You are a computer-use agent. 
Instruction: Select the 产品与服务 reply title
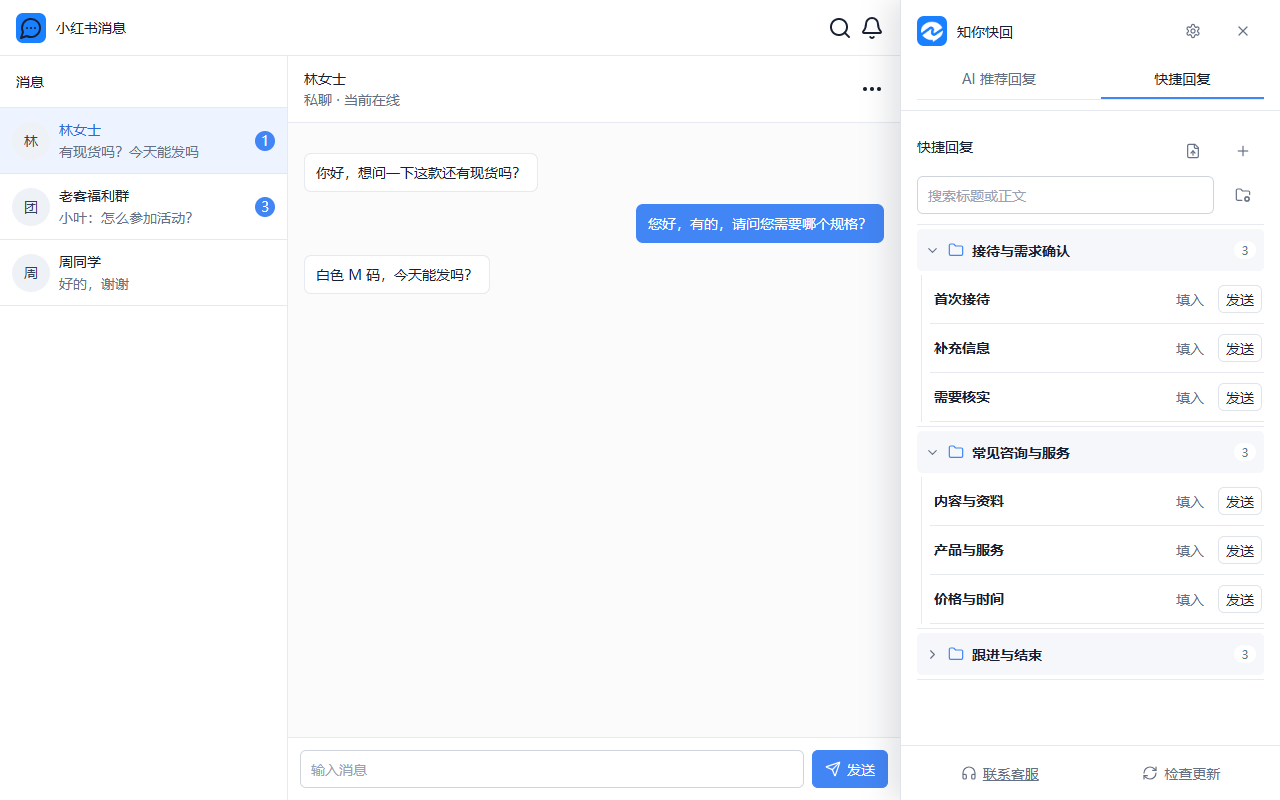tap(969, 550)
